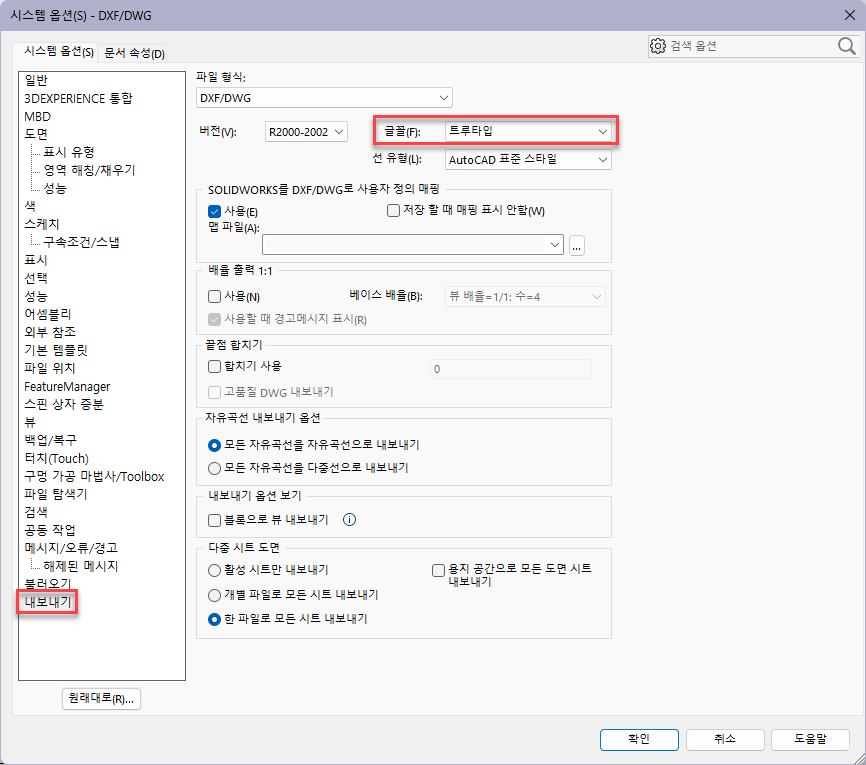
Task: Click the 검색 옵션 search field
Action: (x=750, y=46)
